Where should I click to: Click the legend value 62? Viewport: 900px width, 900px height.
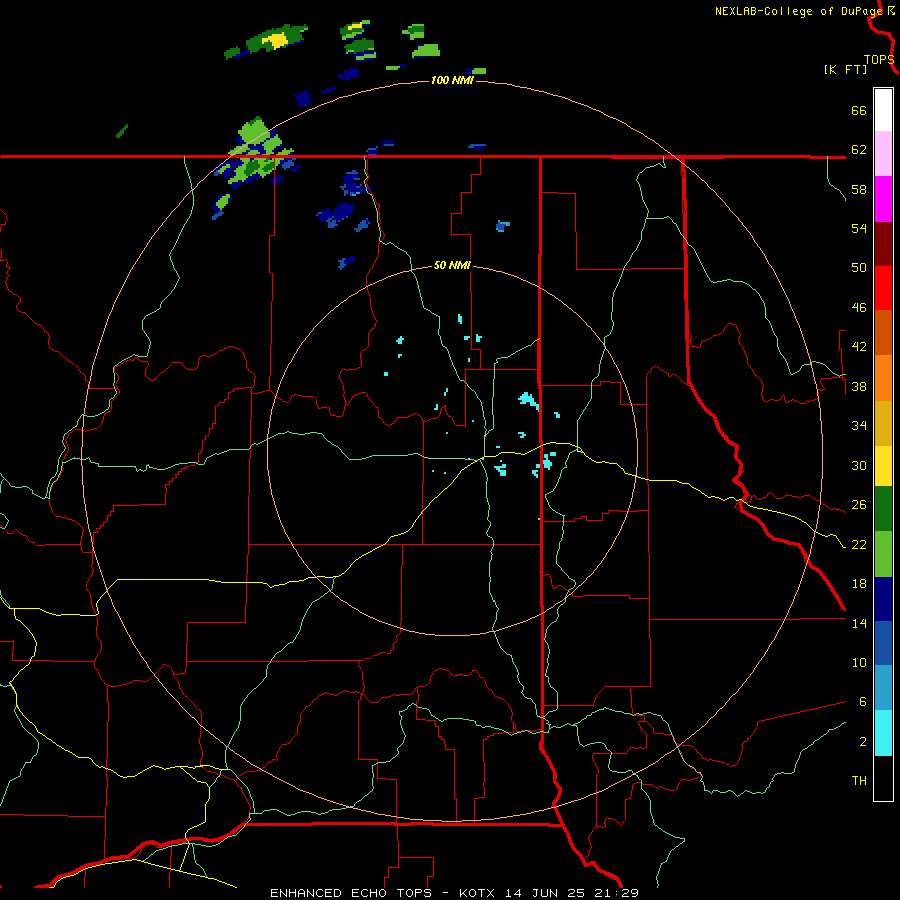859,150
